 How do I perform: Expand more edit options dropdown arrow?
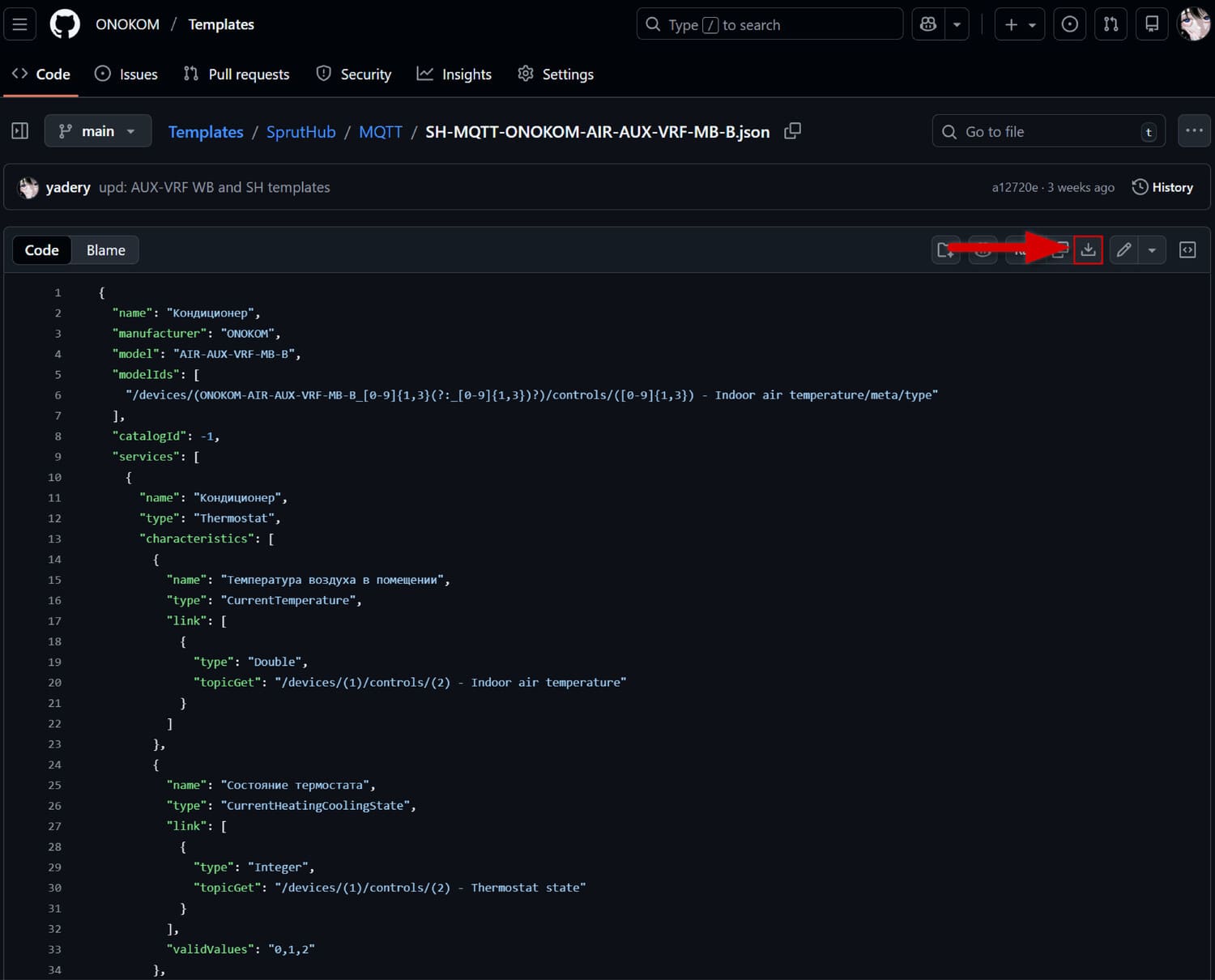coord(1152,250)
